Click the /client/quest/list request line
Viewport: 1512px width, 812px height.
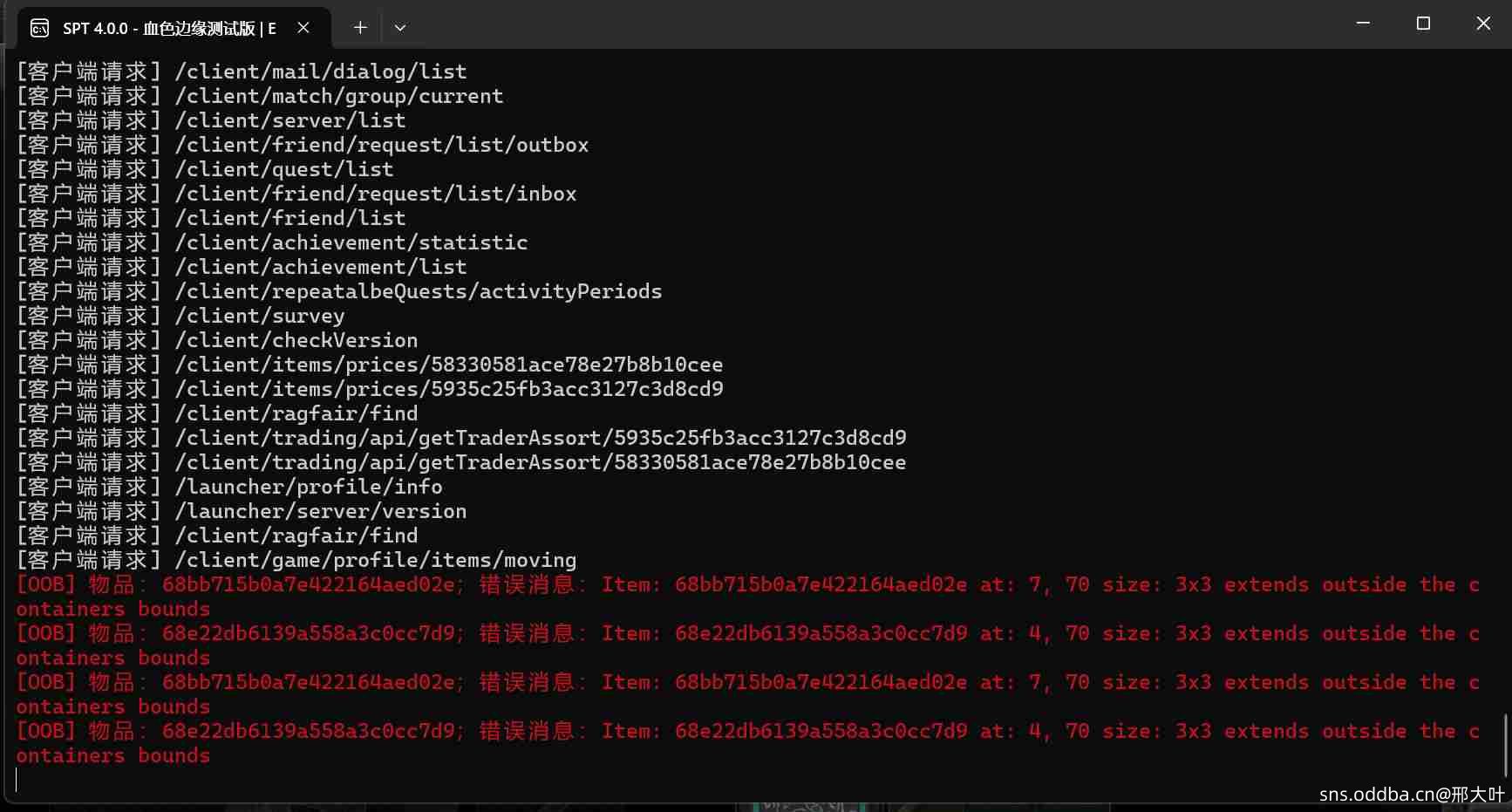(x=283, y=169)
